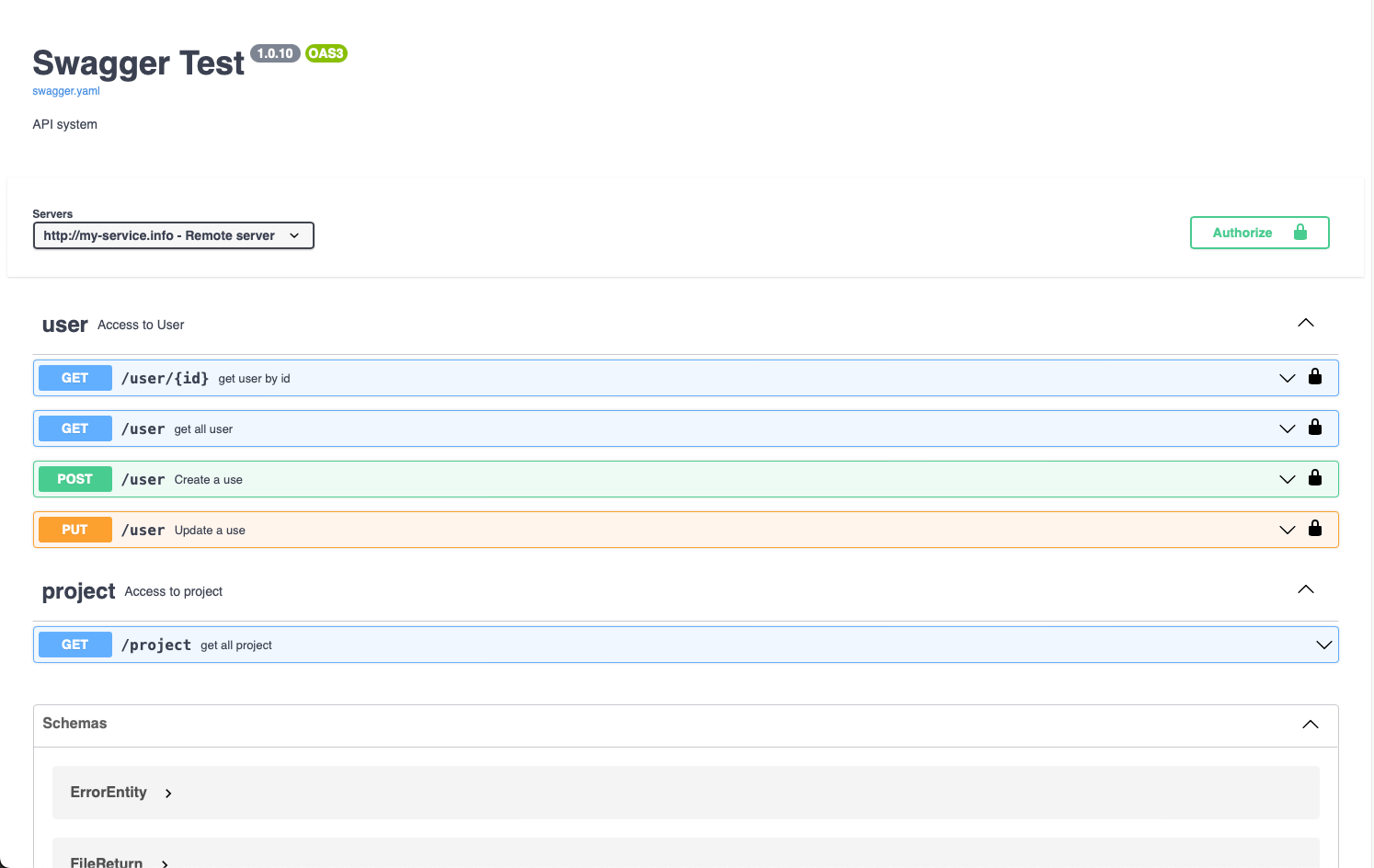1374x868 pixels.
Task: Expand the ErrorEntity schema arrow
Action: pos(168,794)
